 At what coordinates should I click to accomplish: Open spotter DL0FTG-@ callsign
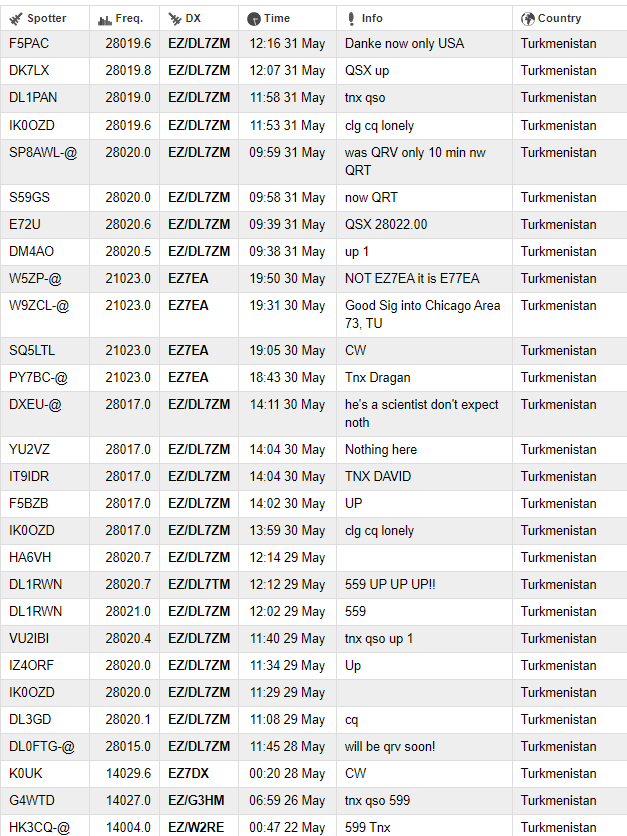click(x=42, y=746)
